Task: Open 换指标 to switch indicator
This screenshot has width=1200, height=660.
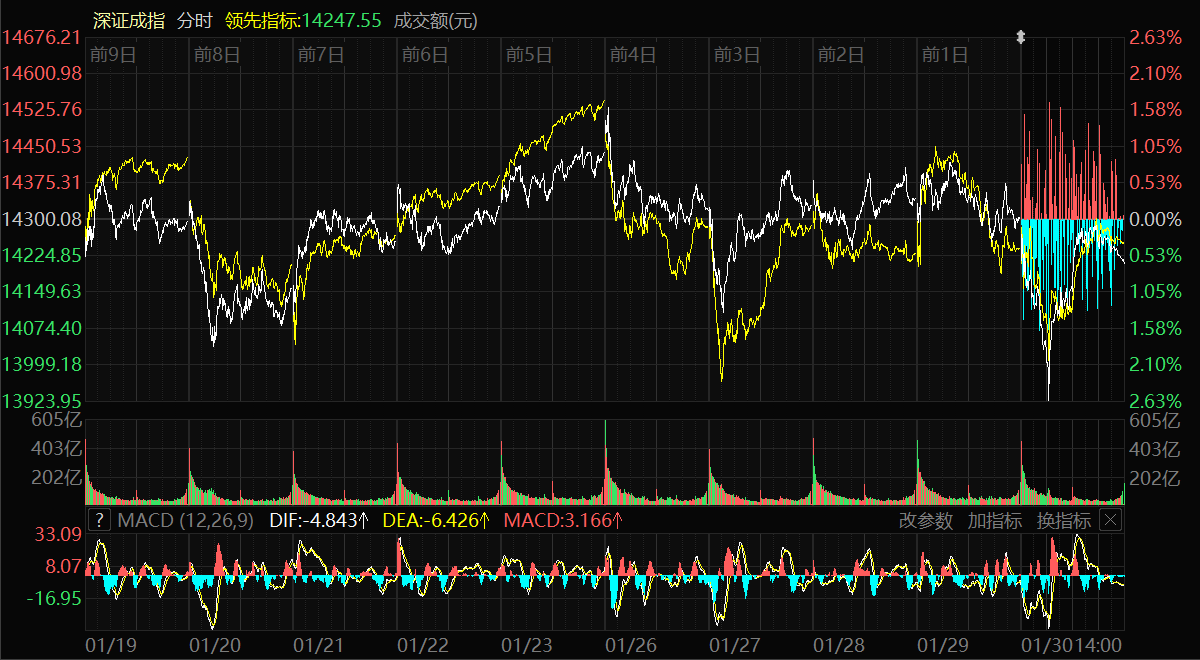Action: point(1063,520)
